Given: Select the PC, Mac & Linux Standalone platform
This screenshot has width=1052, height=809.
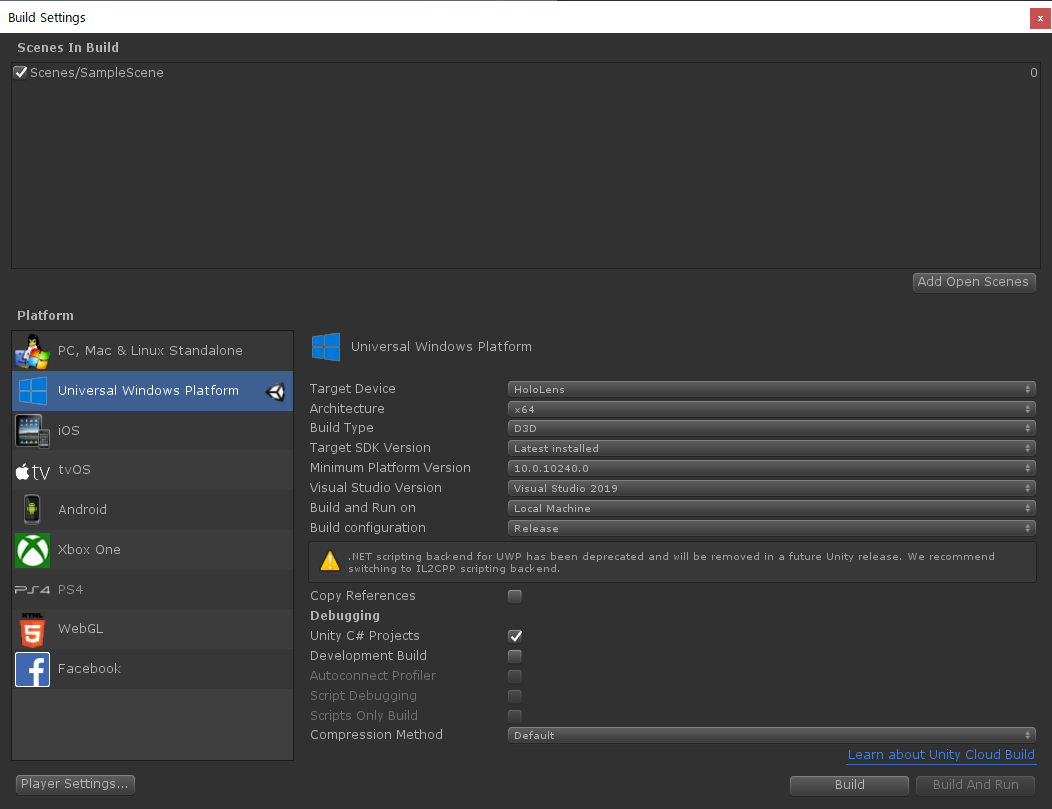Looking at the screenshot, I should click(152, 351).
